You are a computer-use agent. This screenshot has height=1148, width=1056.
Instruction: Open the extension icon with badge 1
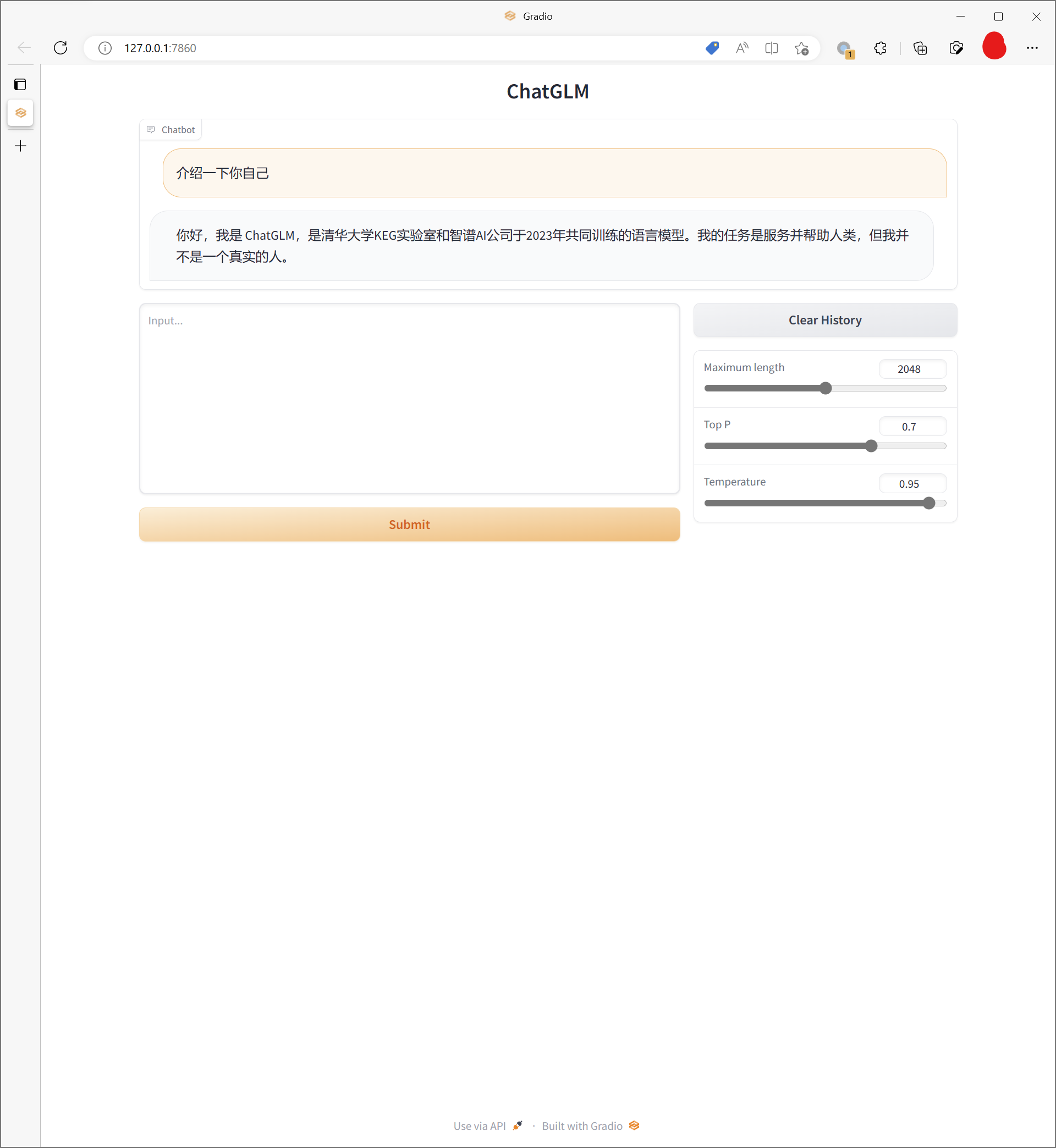845,49
